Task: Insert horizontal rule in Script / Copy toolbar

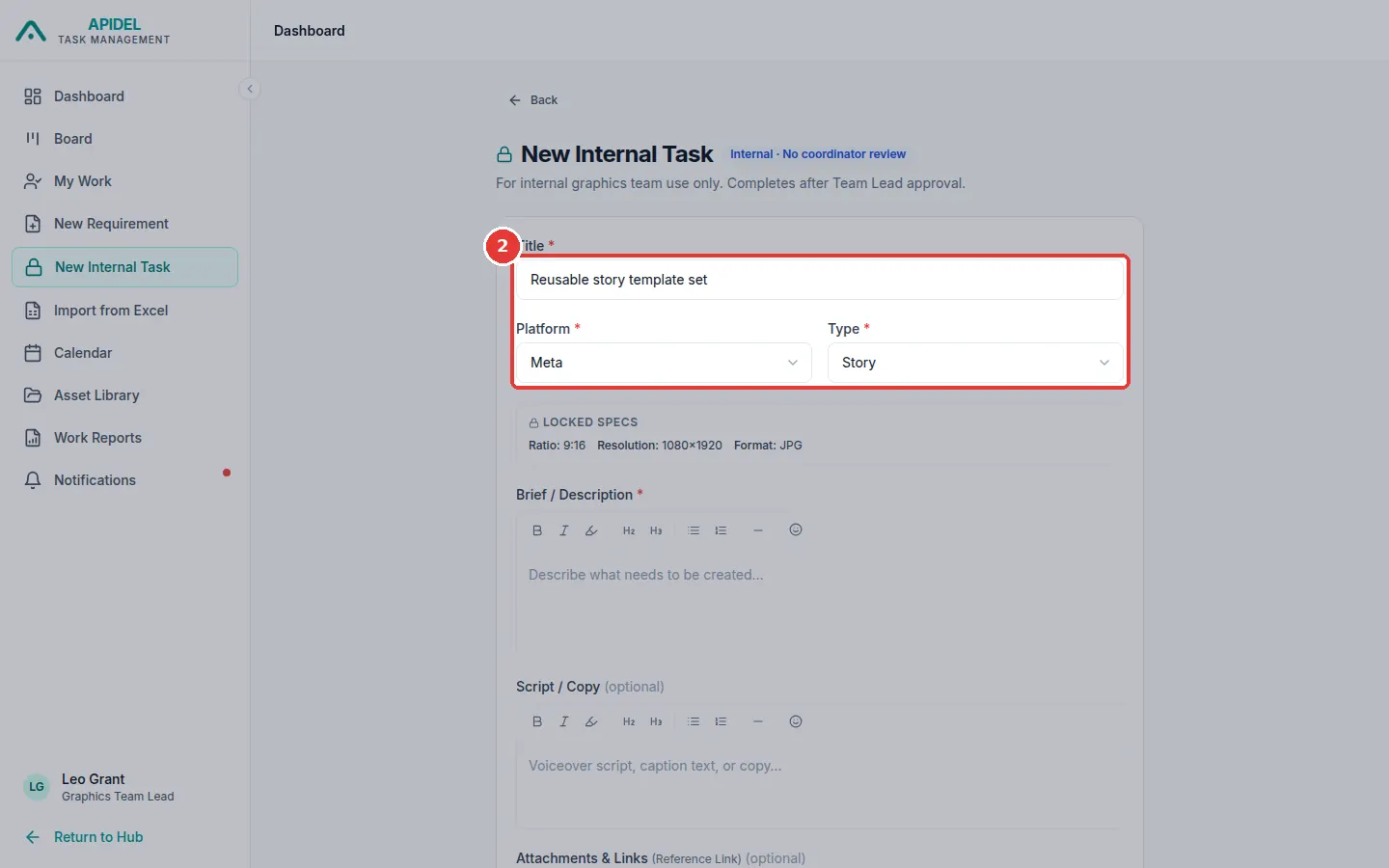Action: tap(758, 721)
